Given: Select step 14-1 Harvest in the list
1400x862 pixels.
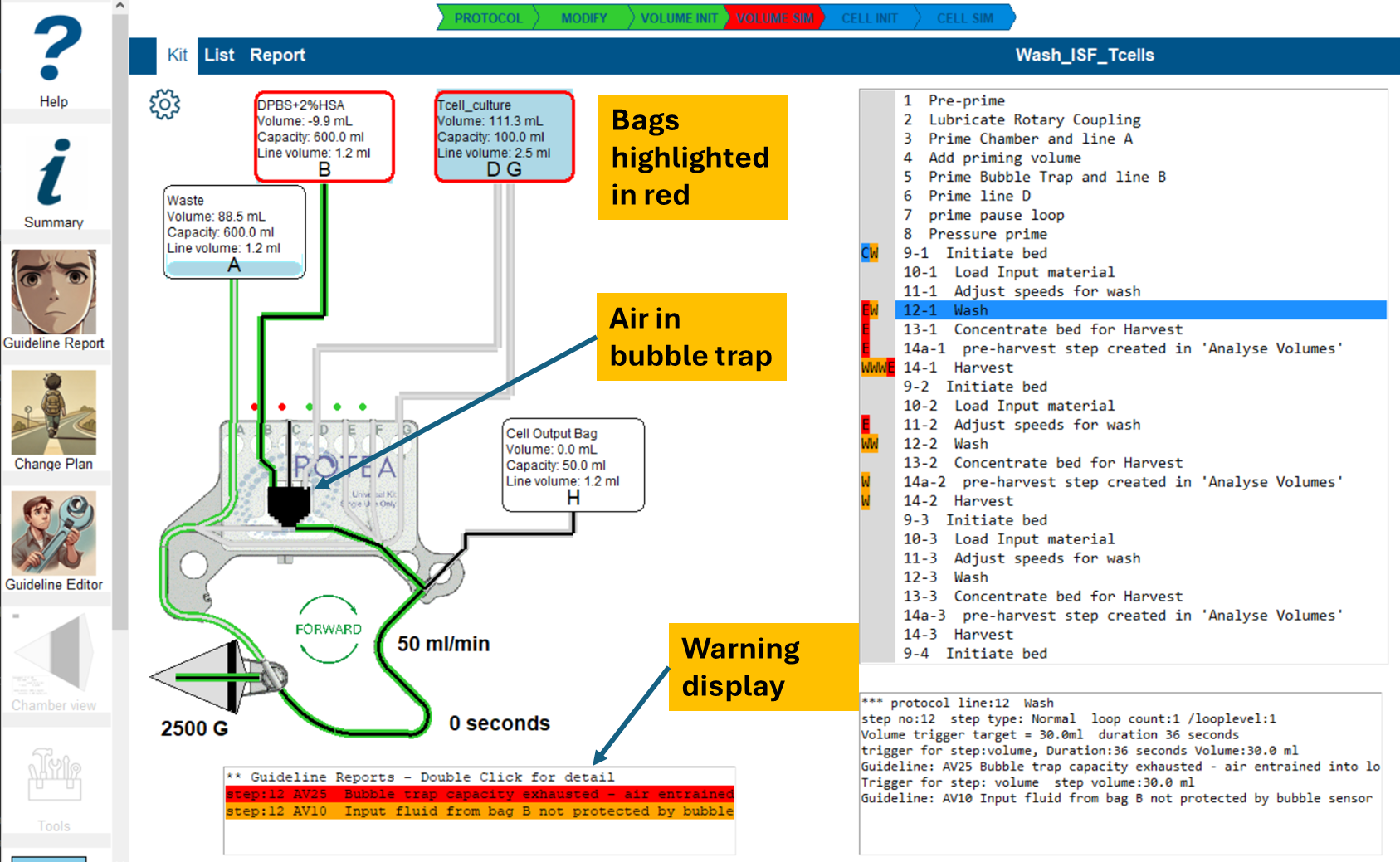Looking at the screenshot, I should pos(983,368).
